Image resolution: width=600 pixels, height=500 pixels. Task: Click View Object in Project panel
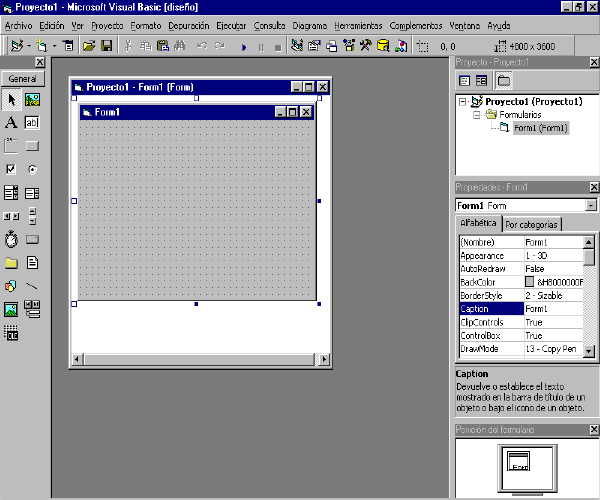tap(481, 81)
